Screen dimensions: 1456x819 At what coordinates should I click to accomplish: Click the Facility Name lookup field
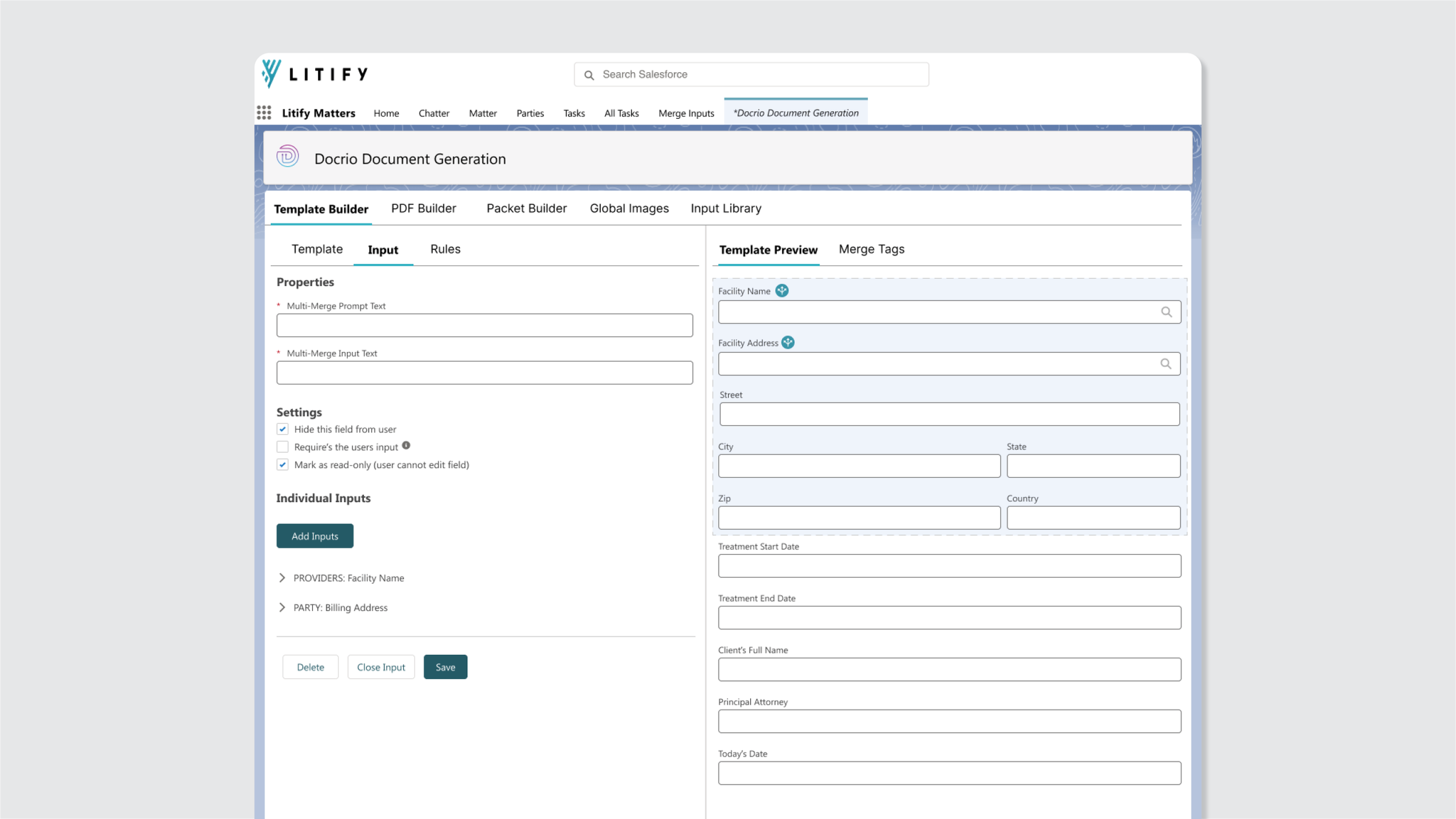coord(949,312)
